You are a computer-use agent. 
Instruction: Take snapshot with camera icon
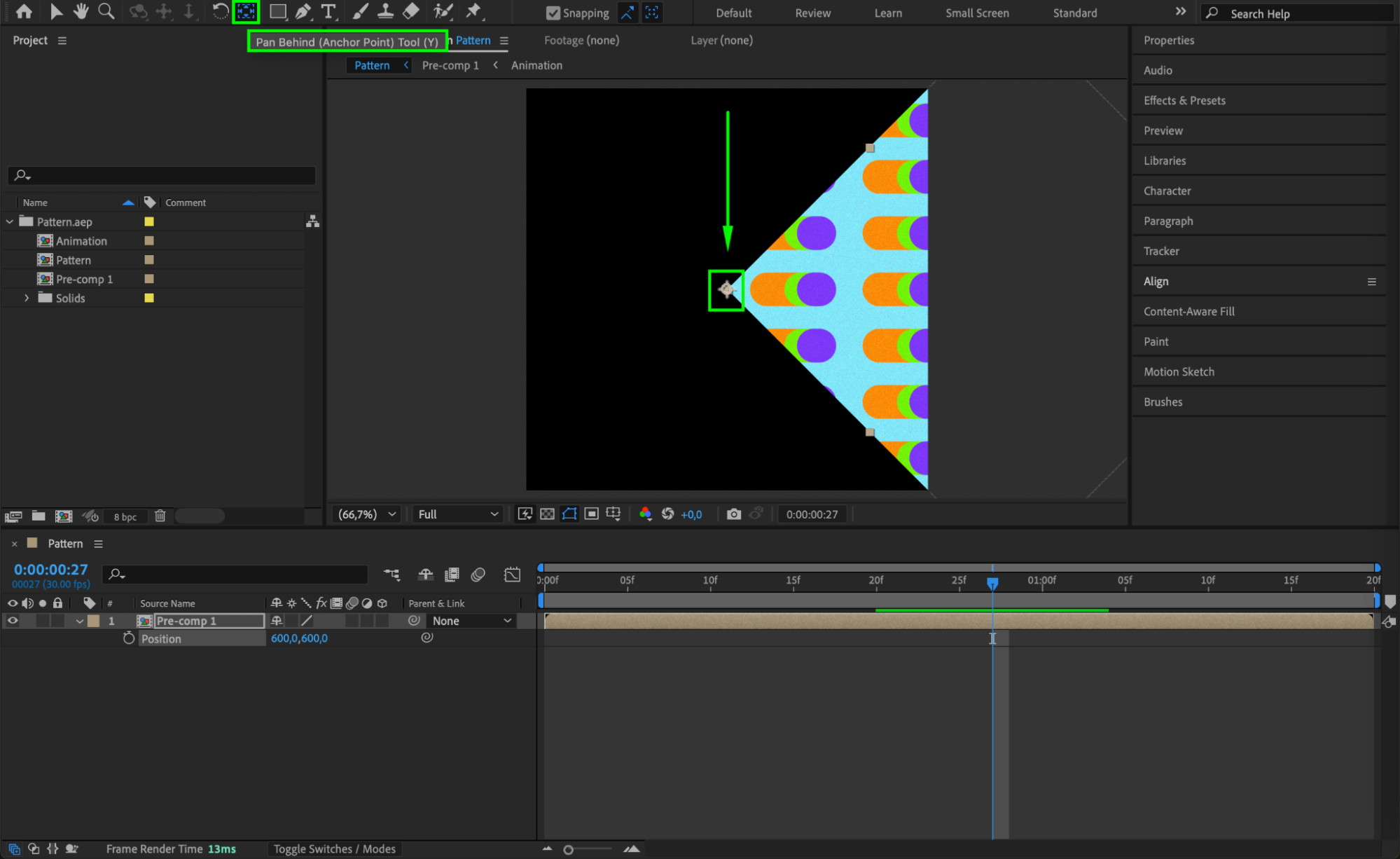point(733,514)
